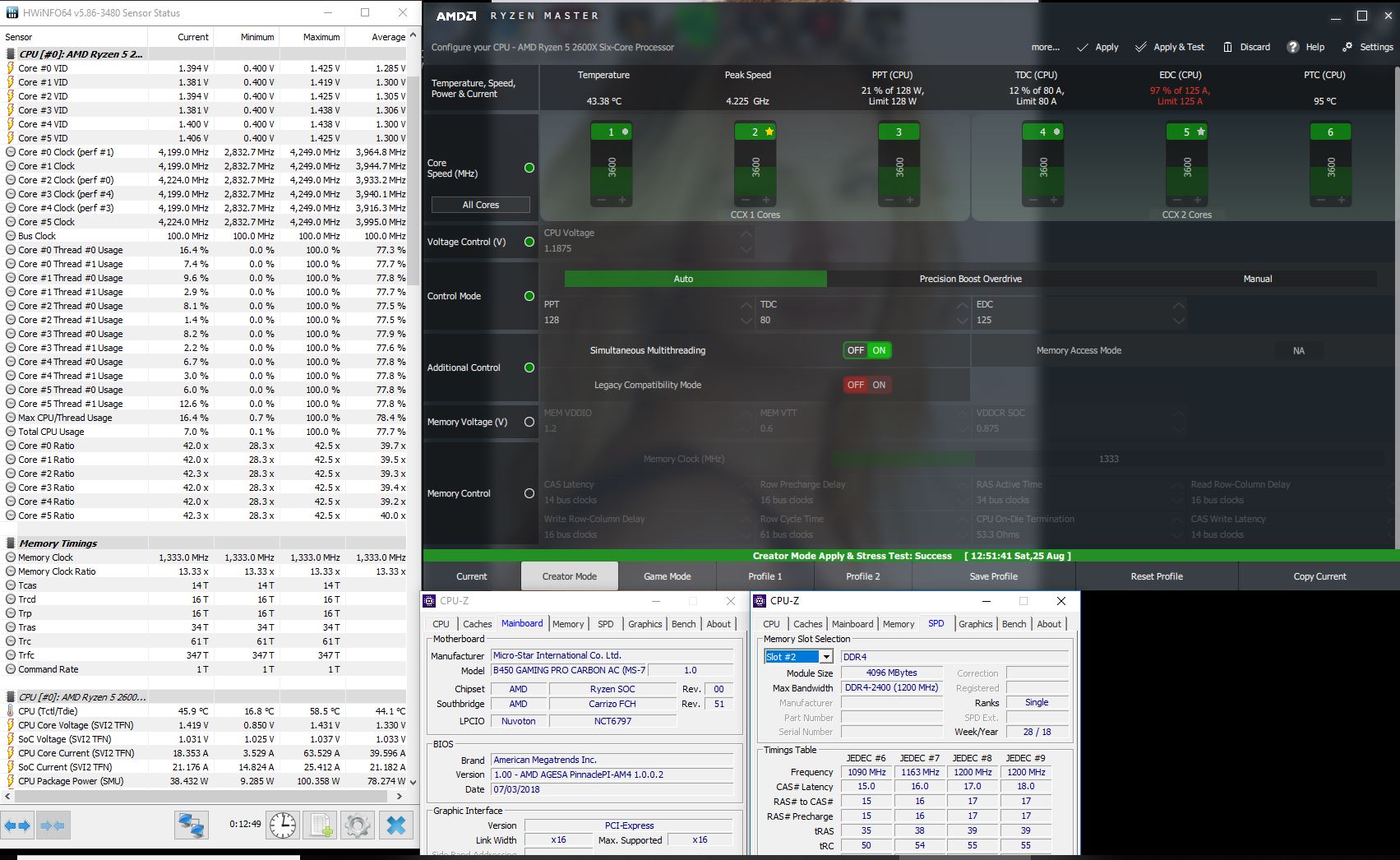
Task: Open HWiNFO remote network monitors icon
Action: 192,825
